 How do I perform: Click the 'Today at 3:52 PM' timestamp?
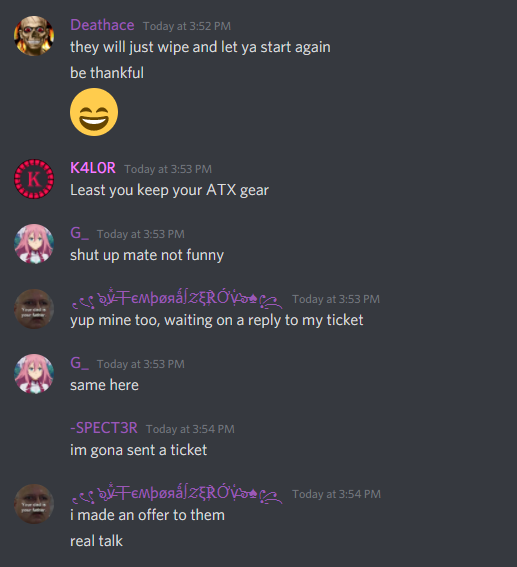pyautogui.click(x=187, y=26)
